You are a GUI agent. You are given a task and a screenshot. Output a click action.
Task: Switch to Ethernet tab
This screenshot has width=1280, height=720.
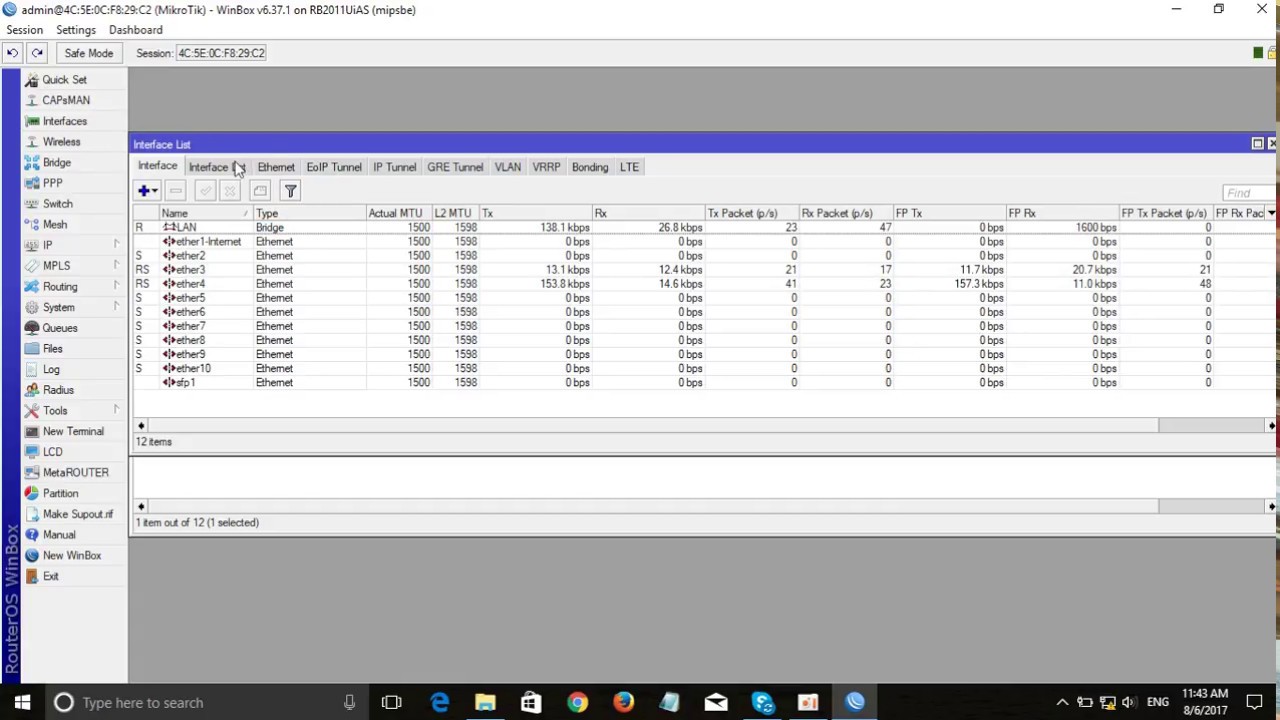[x=276, y=167]
